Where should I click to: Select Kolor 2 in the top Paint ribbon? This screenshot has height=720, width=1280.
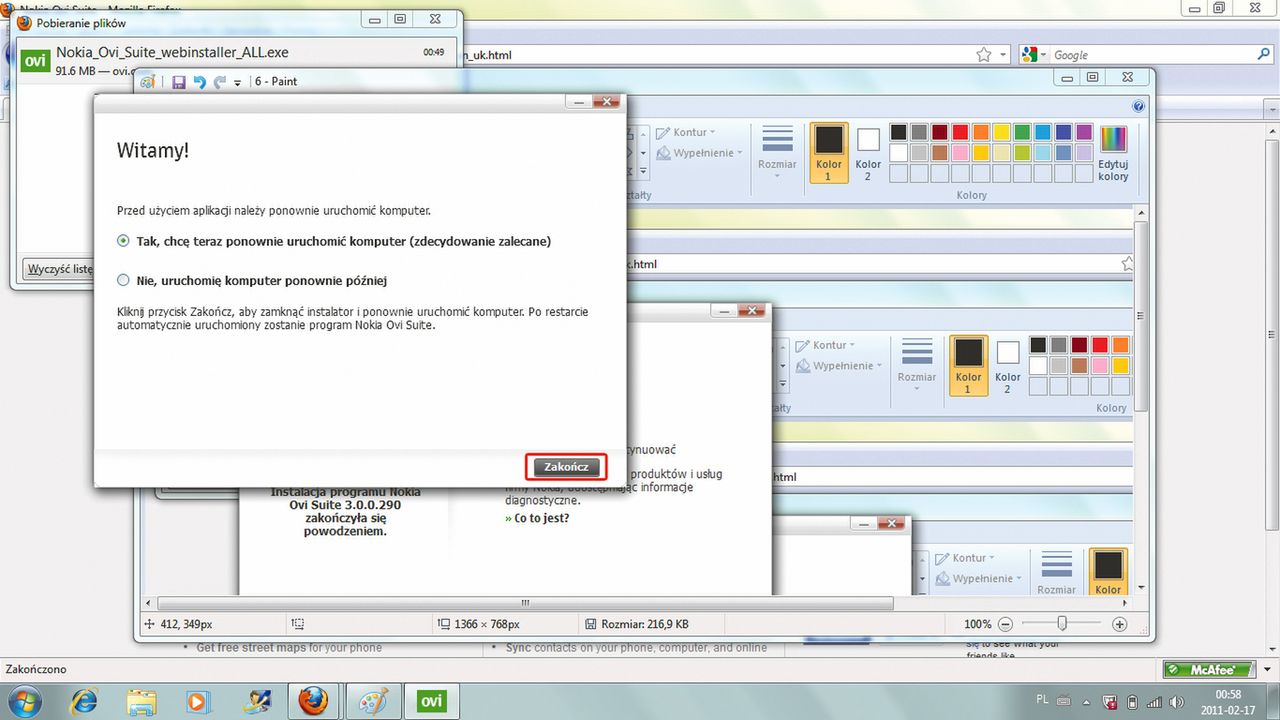pos(868,153)
